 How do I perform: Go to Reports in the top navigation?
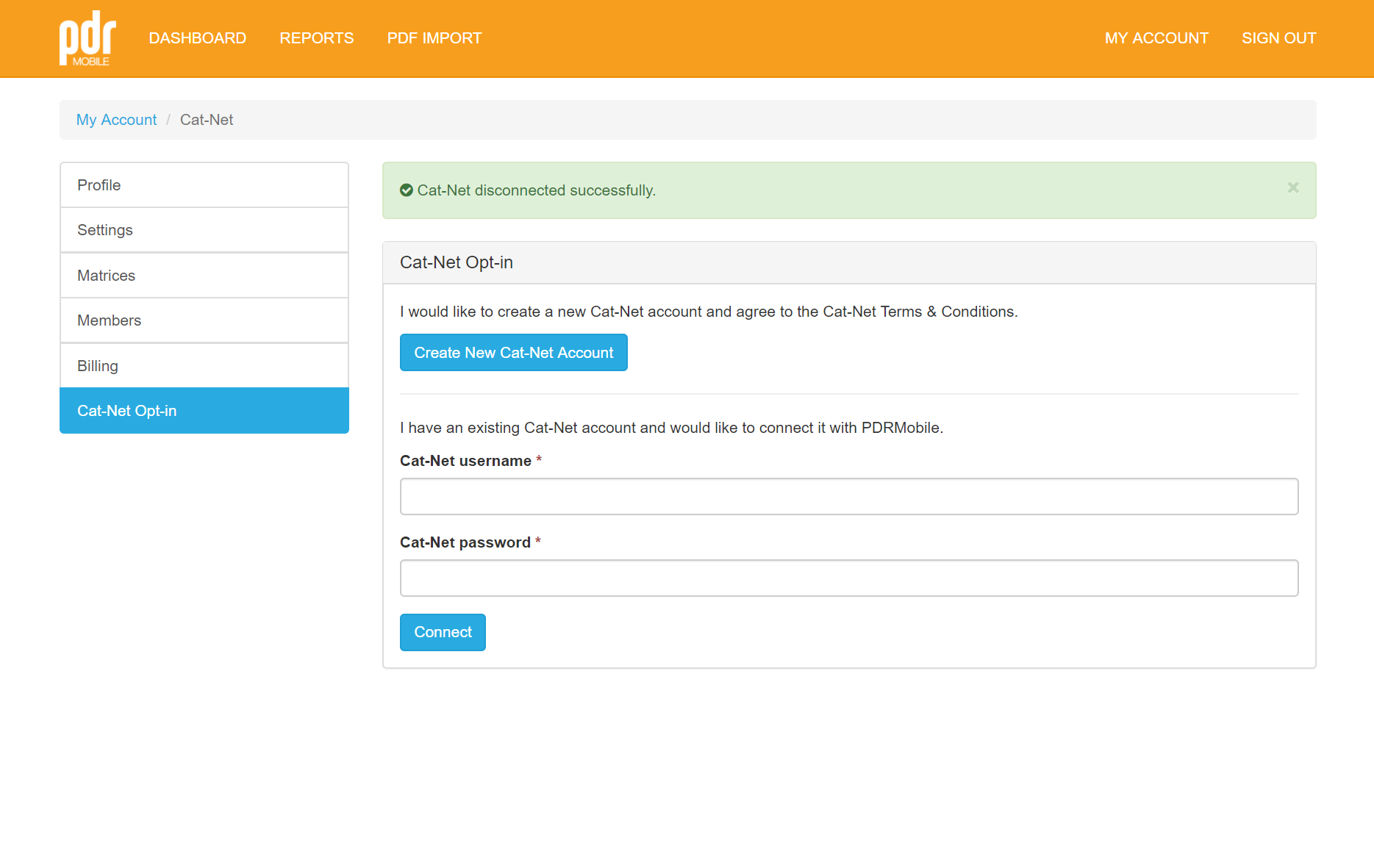317,38
